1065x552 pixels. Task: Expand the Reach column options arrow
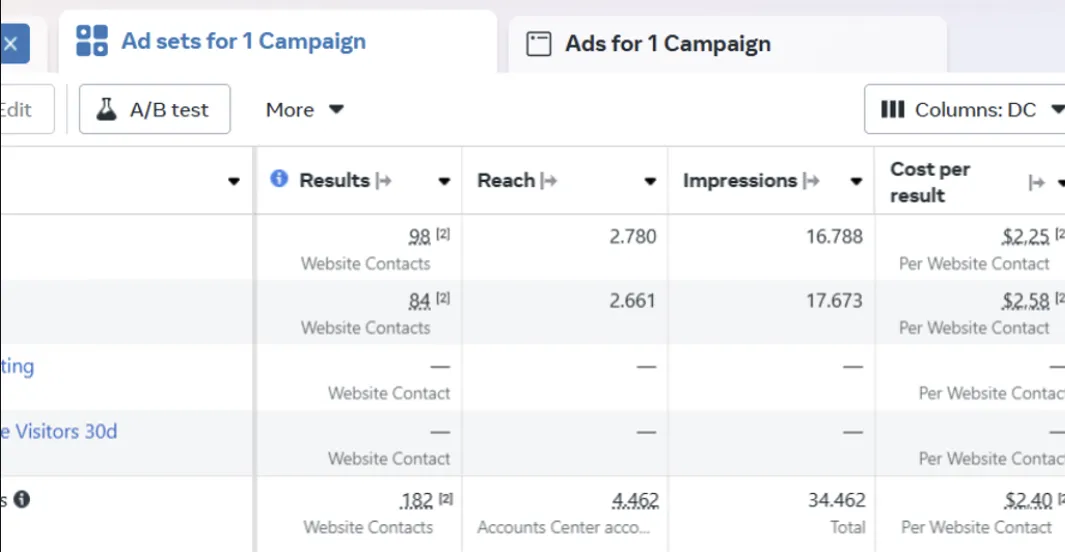650,182
